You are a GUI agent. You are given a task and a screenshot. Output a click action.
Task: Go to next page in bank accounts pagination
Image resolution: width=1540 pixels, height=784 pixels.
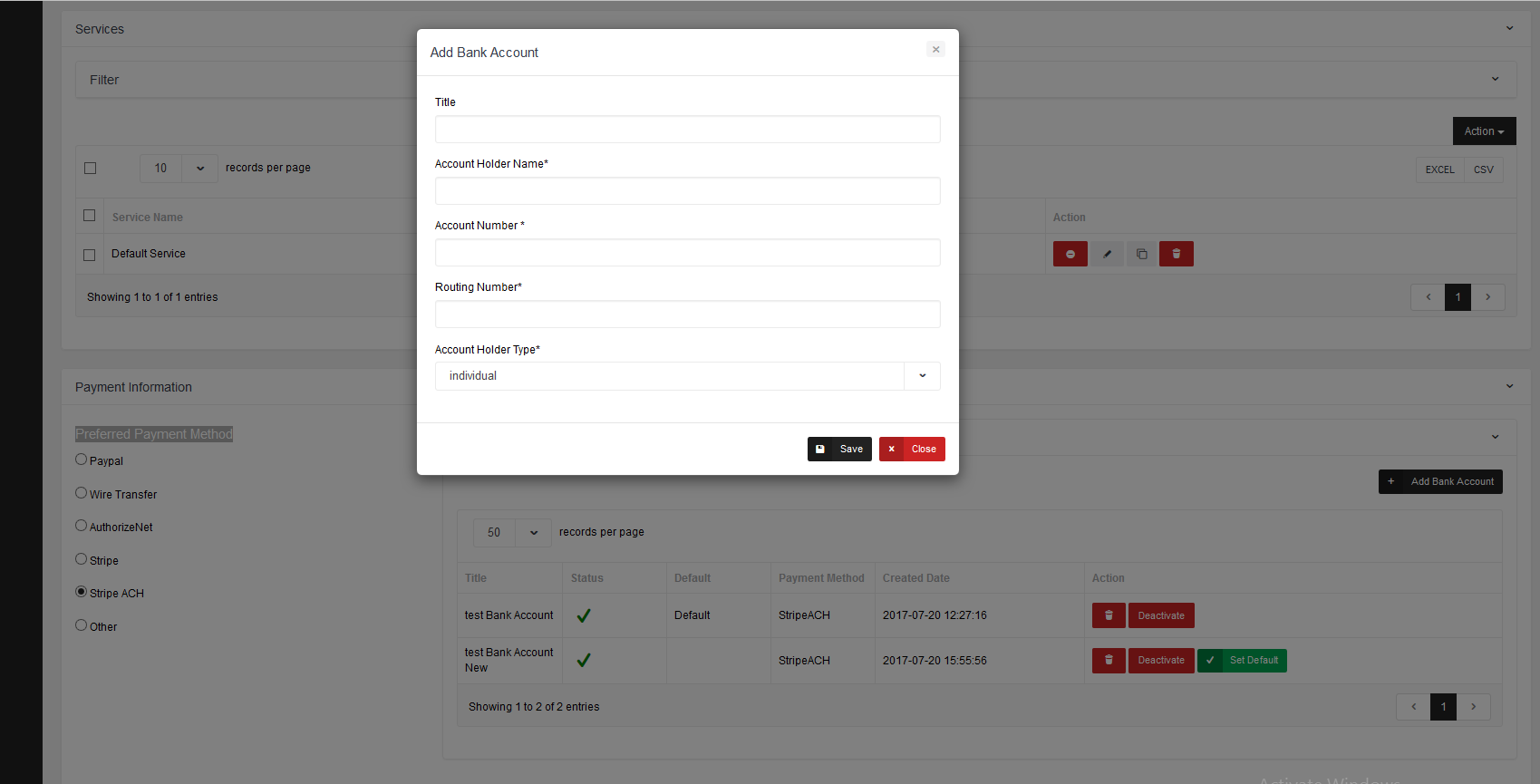click(x=1473, y=707)
